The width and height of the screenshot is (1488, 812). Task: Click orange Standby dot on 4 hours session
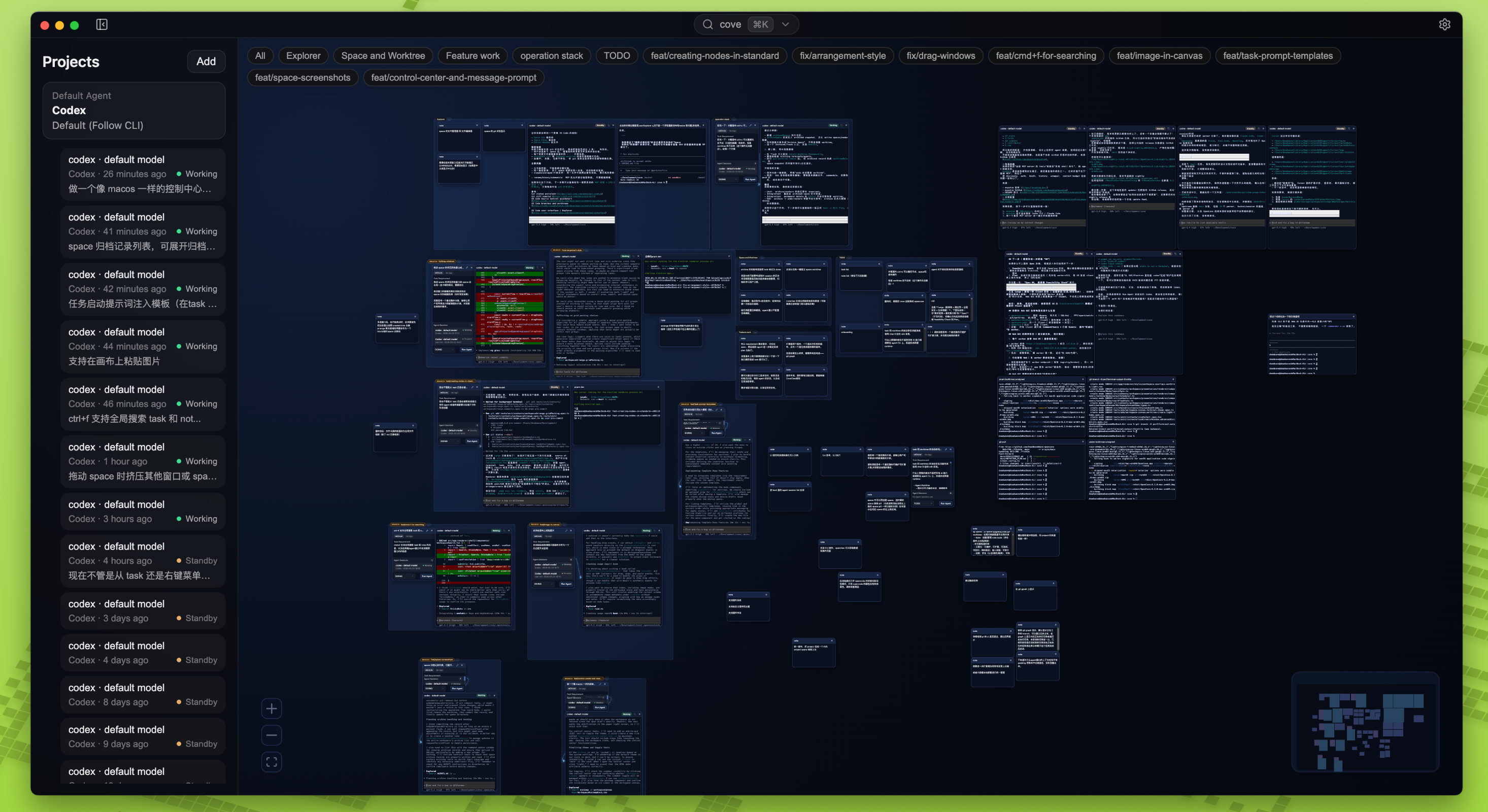pos(179,561)
